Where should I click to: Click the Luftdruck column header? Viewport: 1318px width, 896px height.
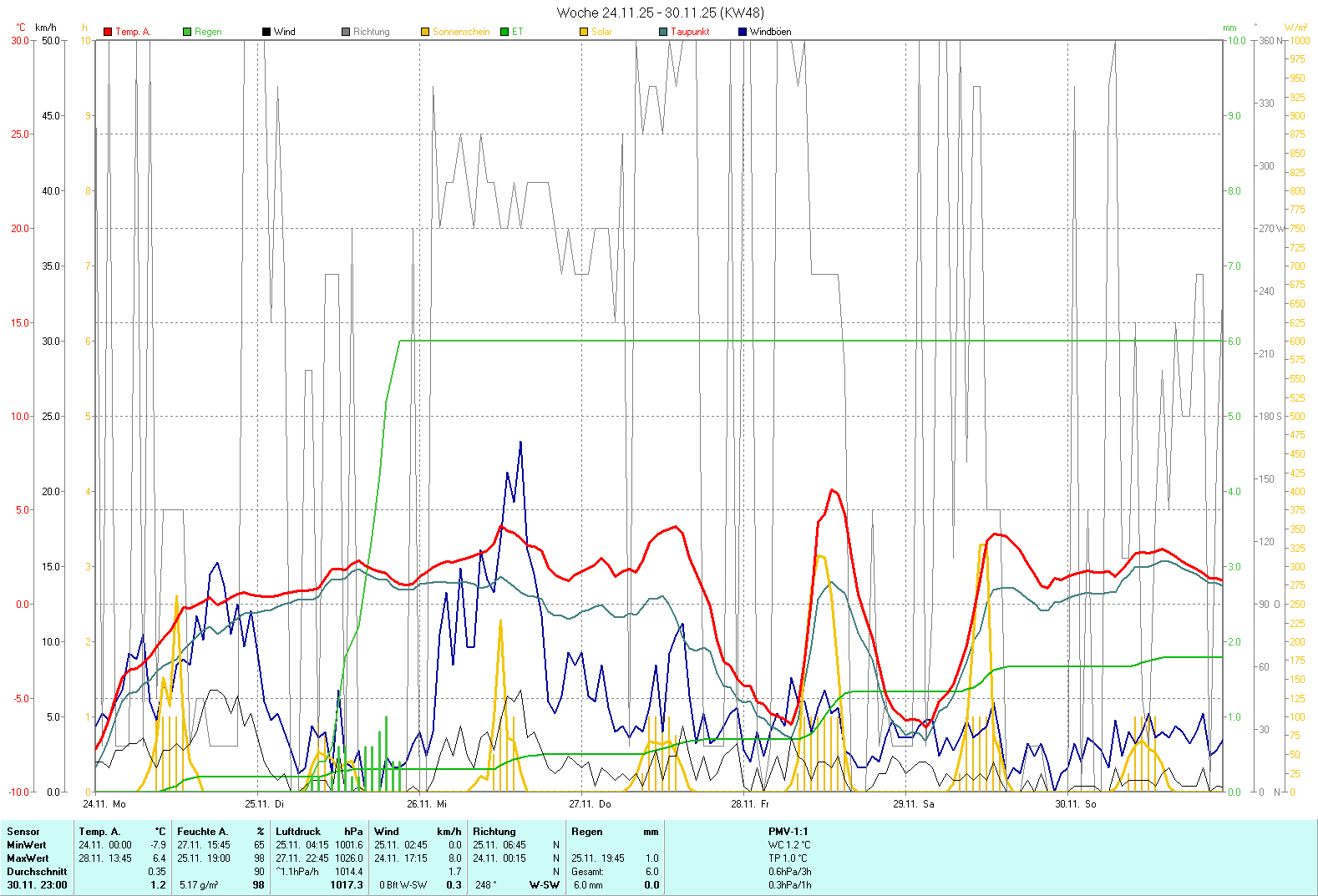(x=298, y=832)
